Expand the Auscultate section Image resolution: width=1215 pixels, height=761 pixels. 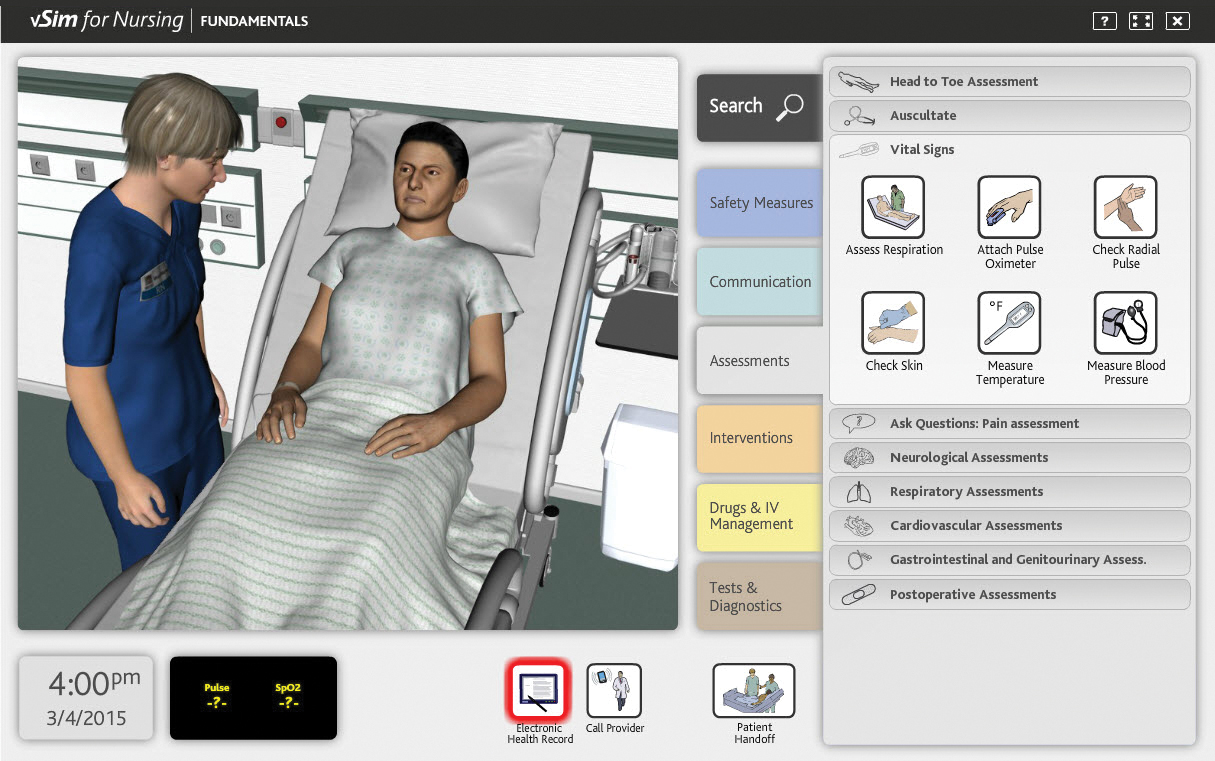(x=1009, y=115)
